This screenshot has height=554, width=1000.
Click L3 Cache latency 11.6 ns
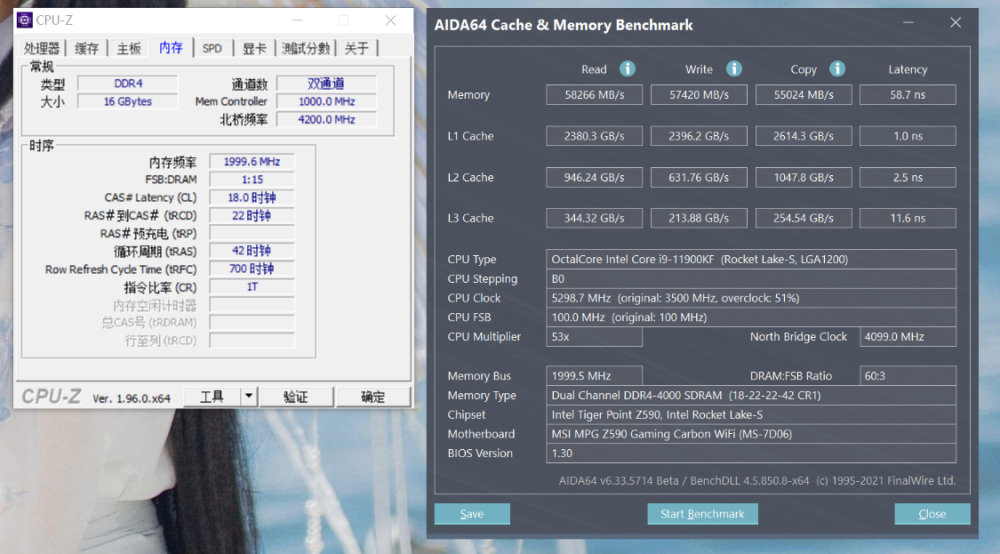click(x=908, y=218)
